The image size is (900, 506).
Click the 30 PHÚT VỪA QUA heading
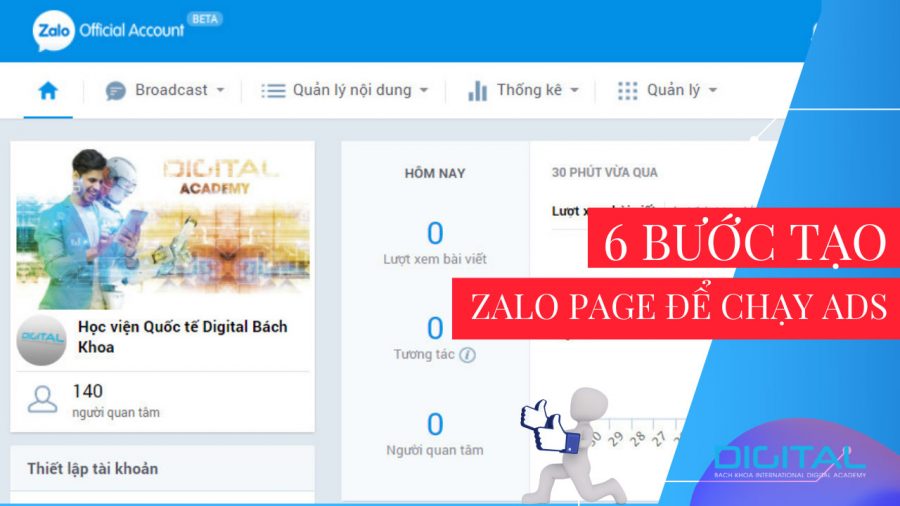tap(604, 173)
